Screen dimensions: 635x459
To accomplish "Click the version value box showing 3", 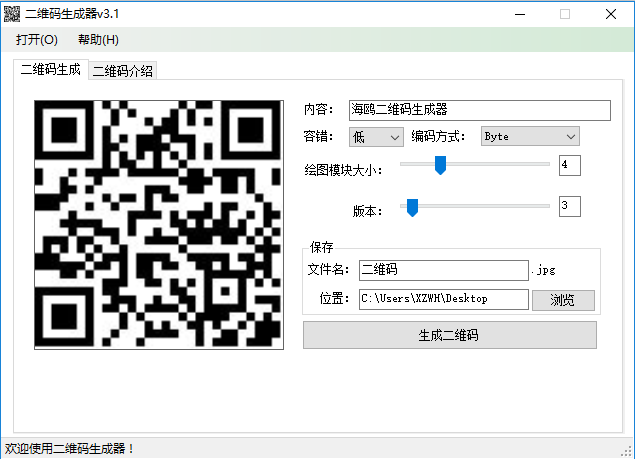I will click(x=569, y=207).
